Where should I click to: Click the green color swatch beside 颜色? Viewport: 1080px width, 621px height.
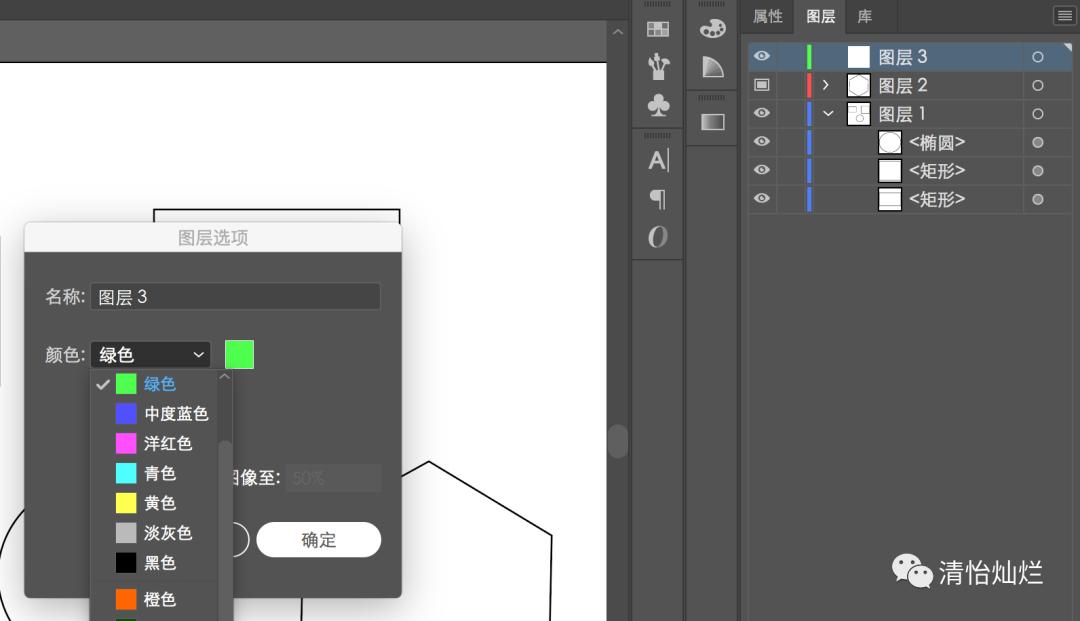point(239,355)
